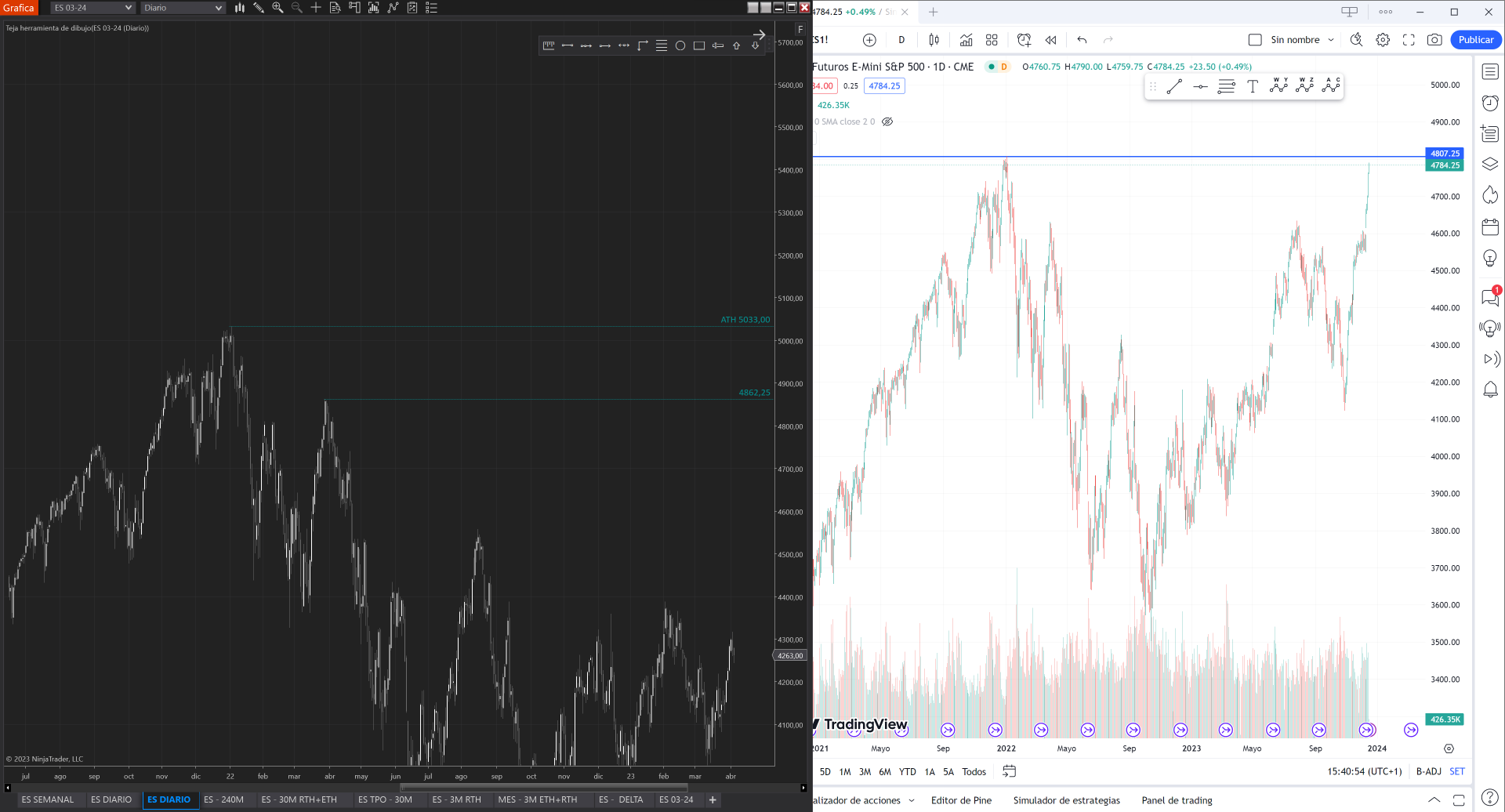
Task: Select horizontal ray tool in TradingView toolbar
Action: [1200, 87]
